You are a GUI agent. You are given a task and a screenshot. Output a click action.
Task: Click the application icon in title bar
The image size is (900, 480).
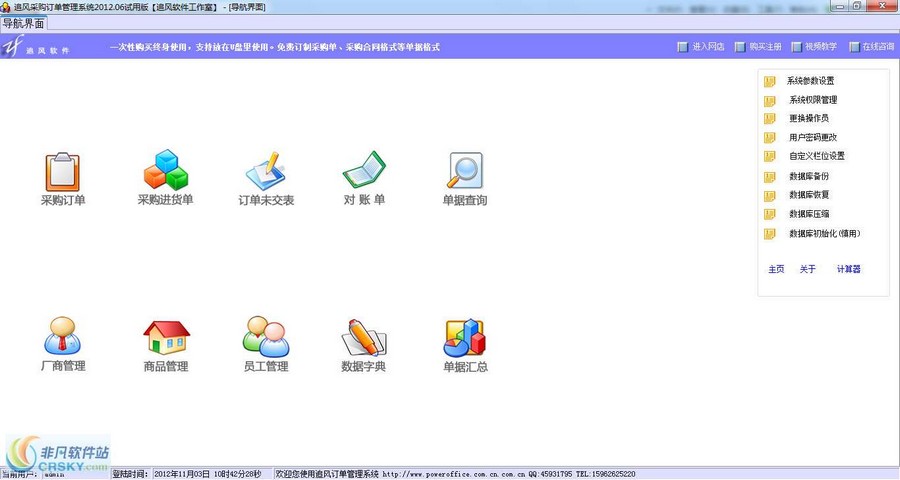pos(6,7)
